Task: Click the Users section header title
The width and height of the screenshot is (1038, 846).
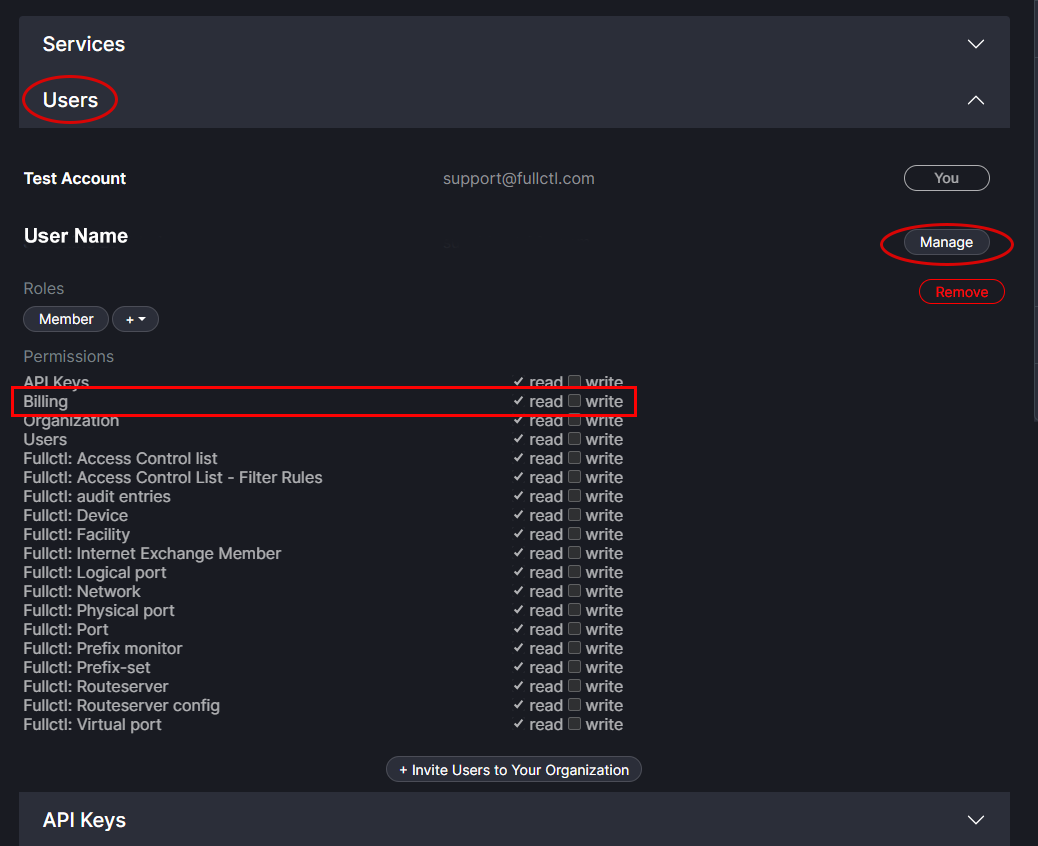Action: tap(70, 100)
